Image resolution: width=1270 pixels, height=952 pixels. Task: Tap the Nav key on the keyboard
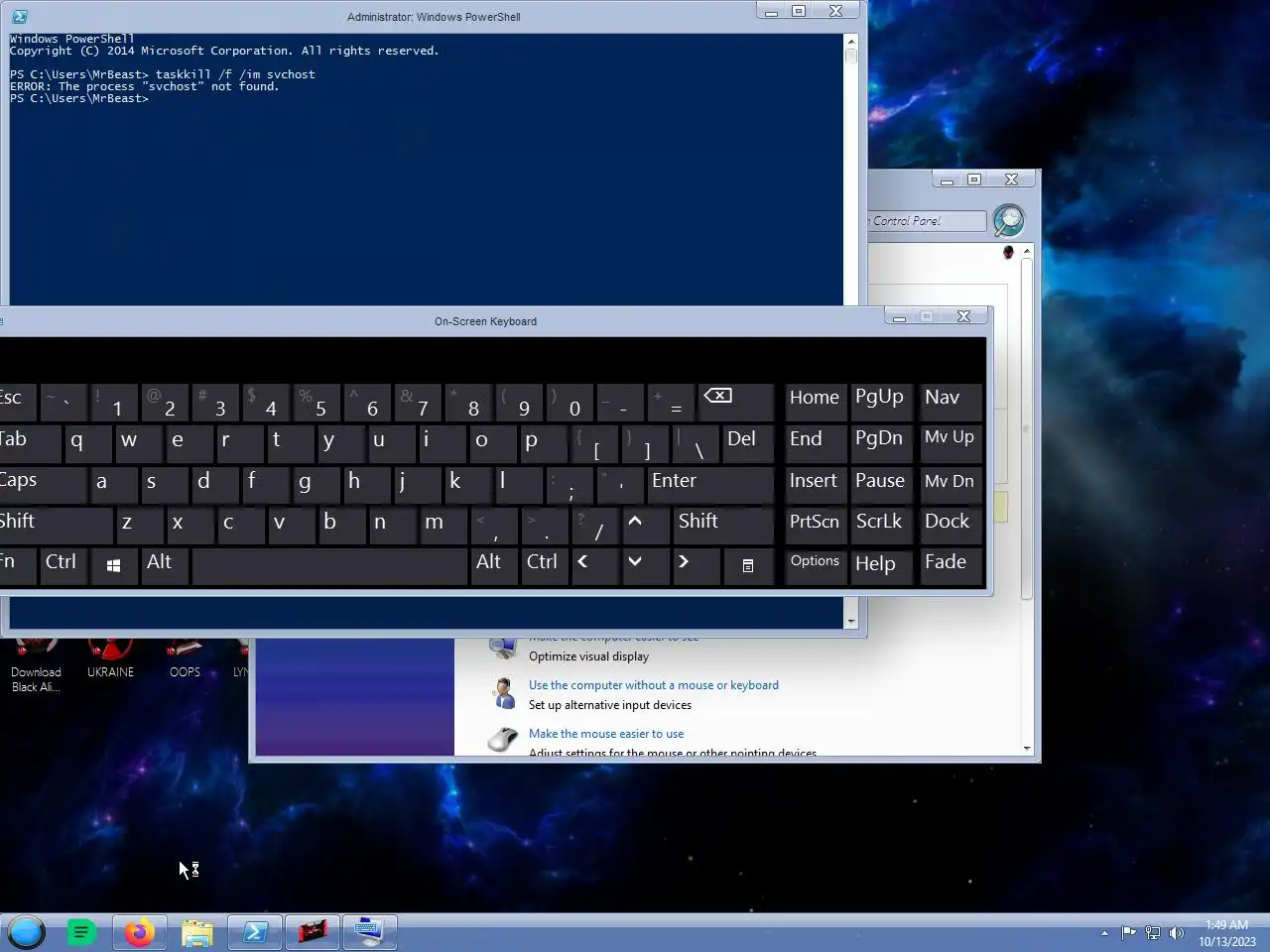click(951, 402)
